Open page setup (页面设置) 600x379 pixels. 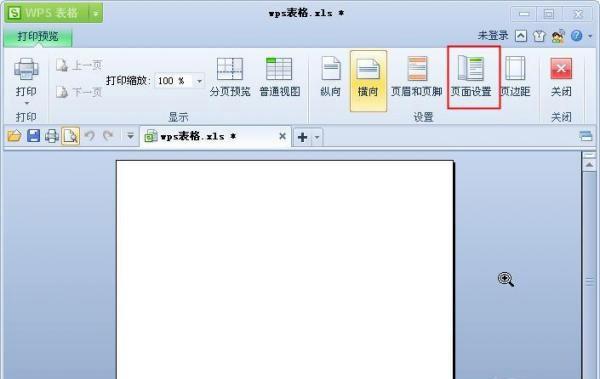pyautogui.click(x=471, y=77)
